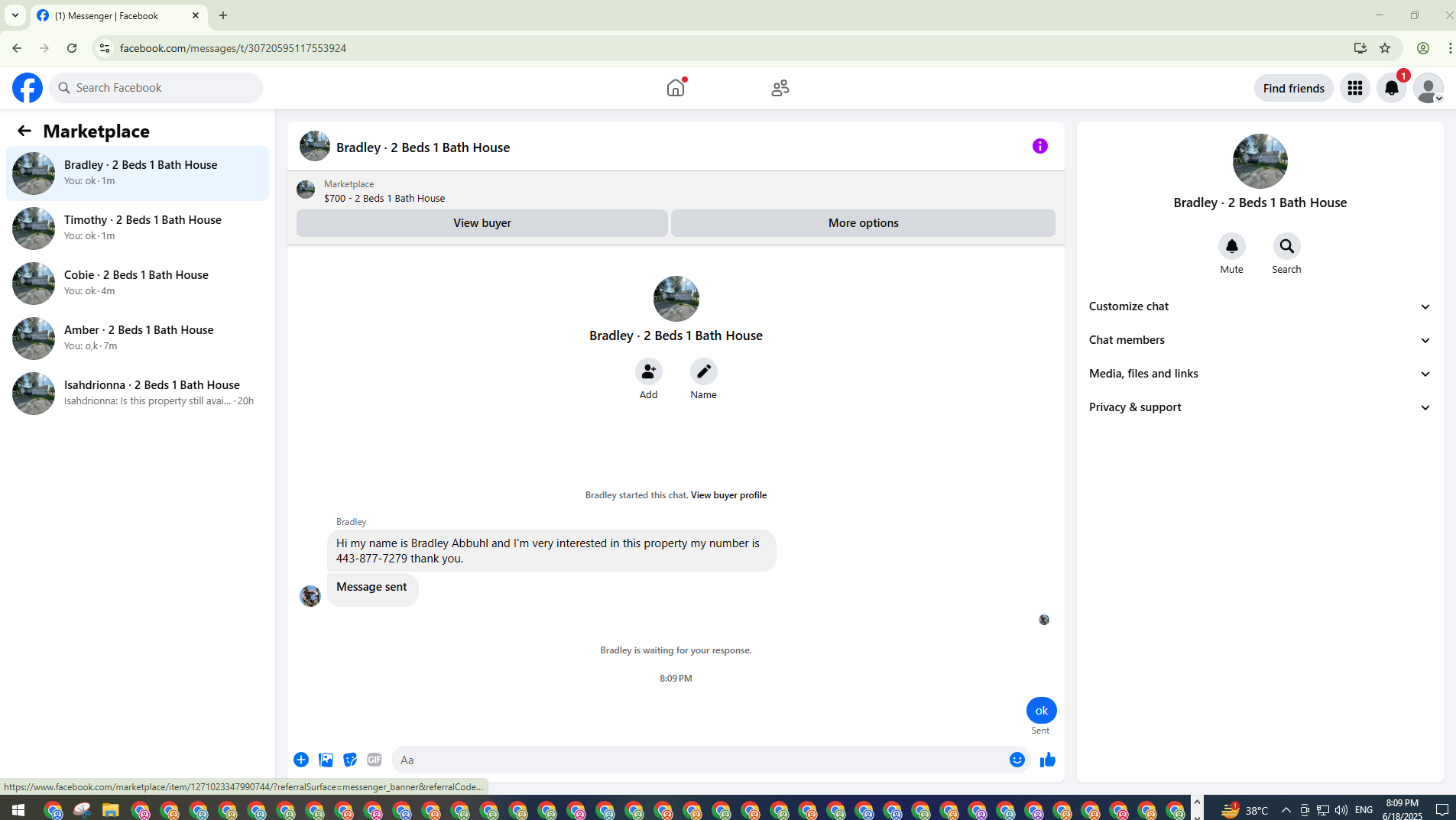
Task: Bookmark this page with star icon
Action: point(1385,48)
